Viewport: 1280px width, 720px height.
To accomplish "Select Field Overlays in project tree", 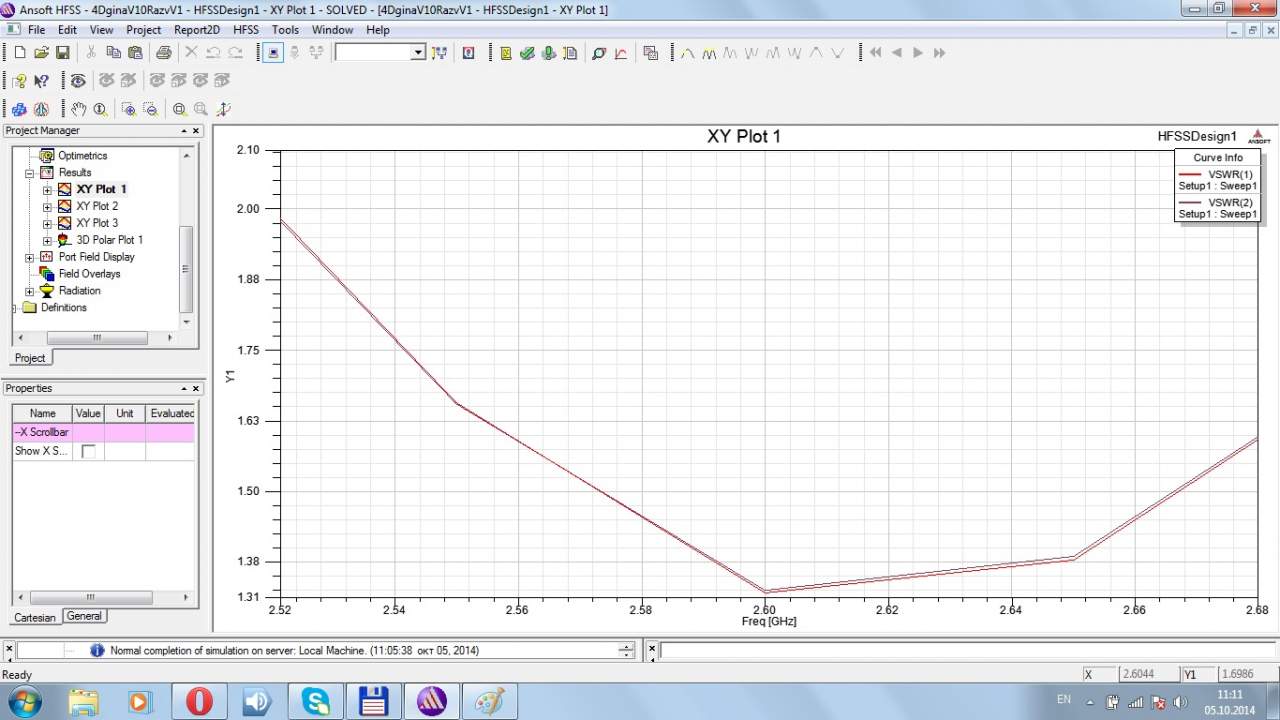I will 89,274.
